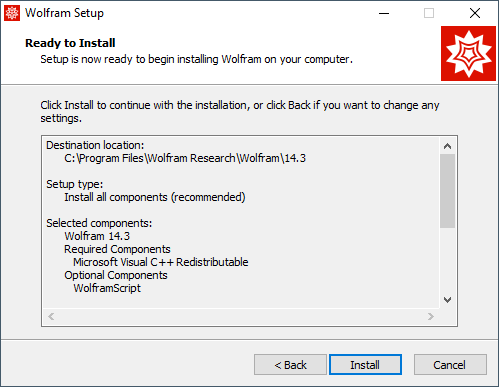
Task: Click the empty track below the scrollbar thumb
Action: tap(447, 260)
